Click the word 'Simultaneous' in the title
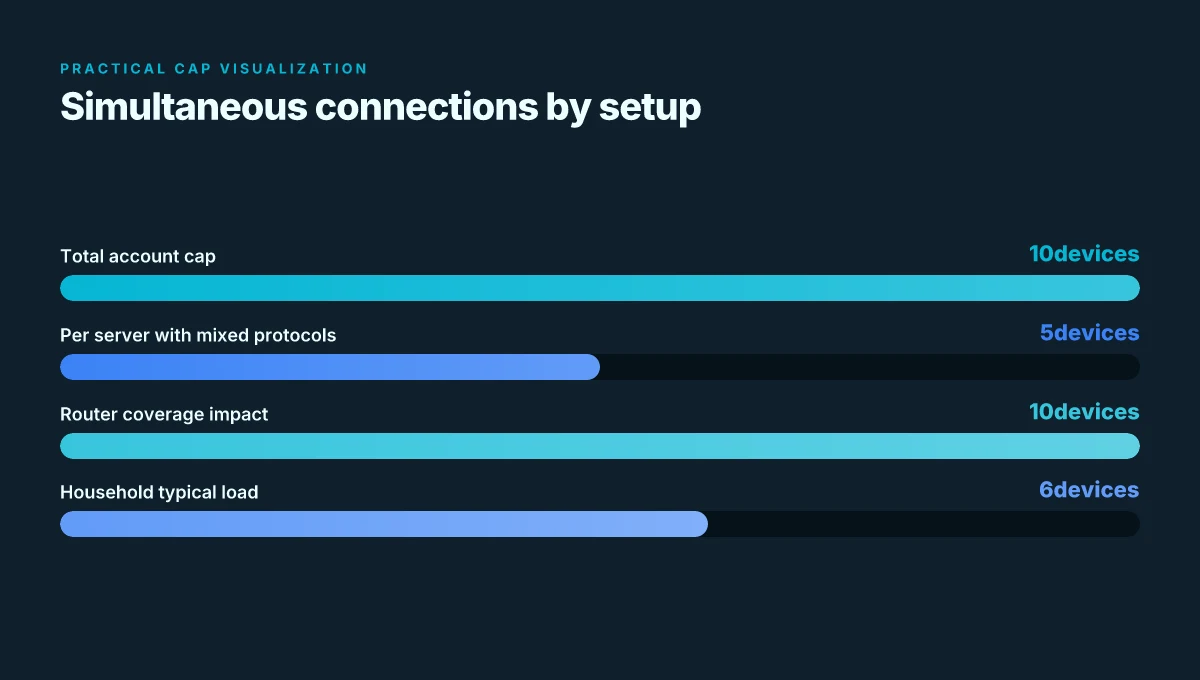The height and width of the screenshot is (680, 1200). coord(183,106)
